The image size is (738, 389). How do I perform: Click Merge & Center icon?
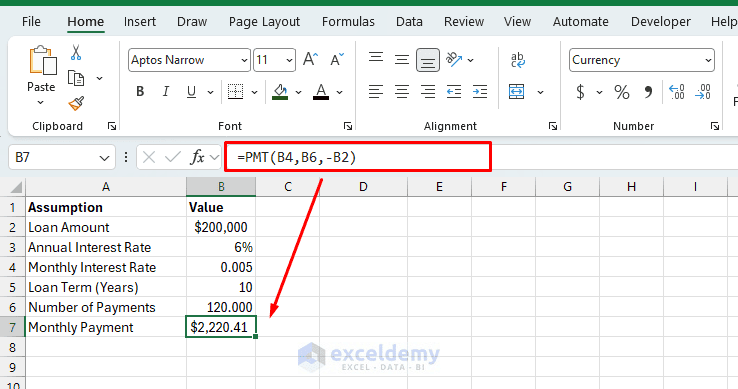(516, 91)
